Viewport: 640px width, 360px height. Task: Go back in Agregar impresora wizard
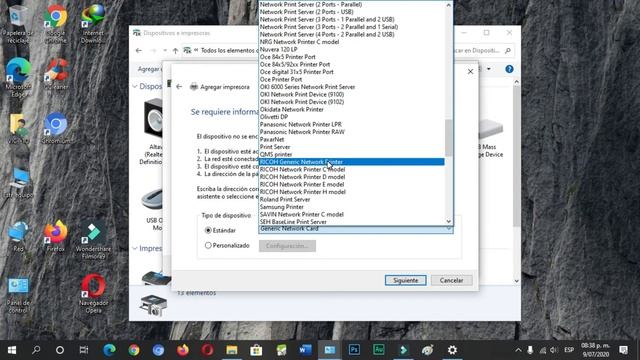tap(179, 87)
